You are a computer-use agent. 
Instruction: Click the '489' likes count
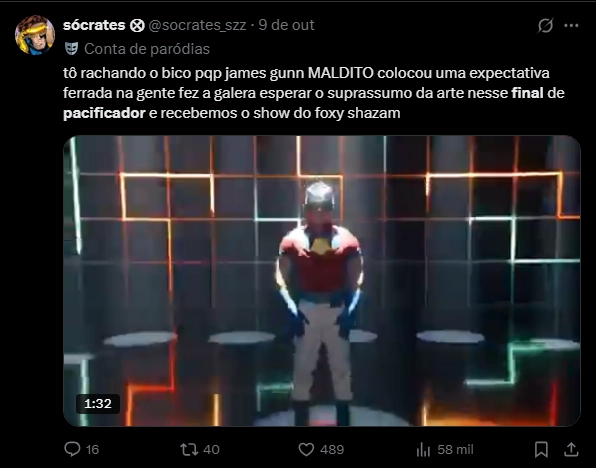coord(332,450)
